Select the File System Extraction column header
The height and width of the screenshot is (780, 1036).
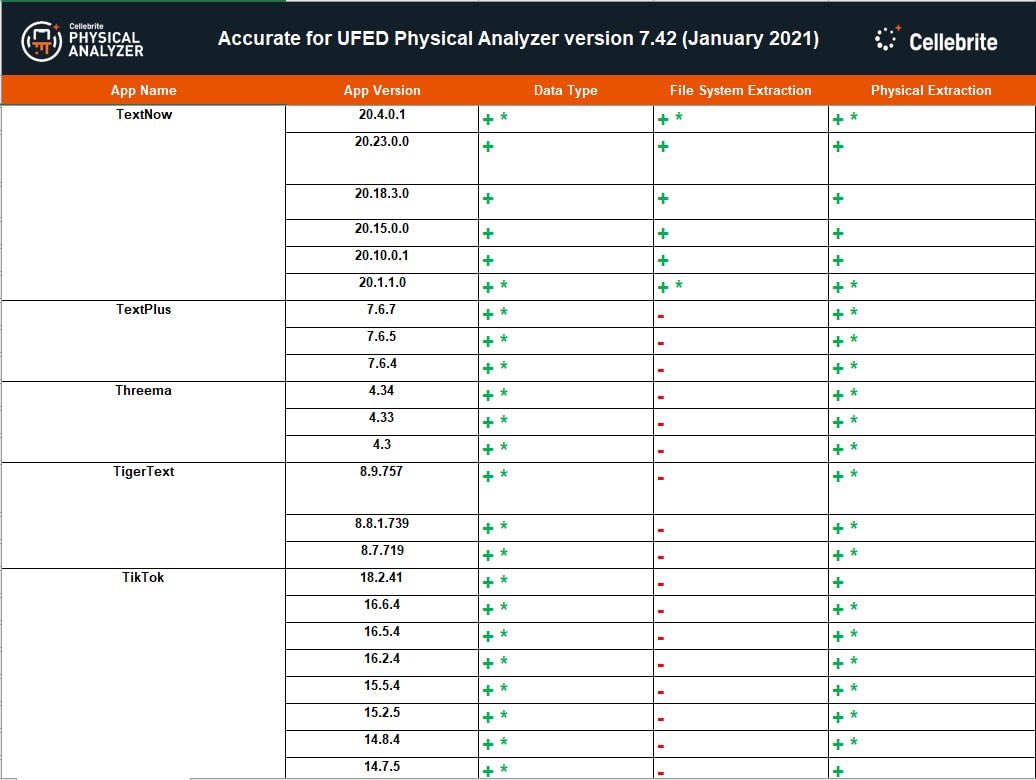coord(741,90)
